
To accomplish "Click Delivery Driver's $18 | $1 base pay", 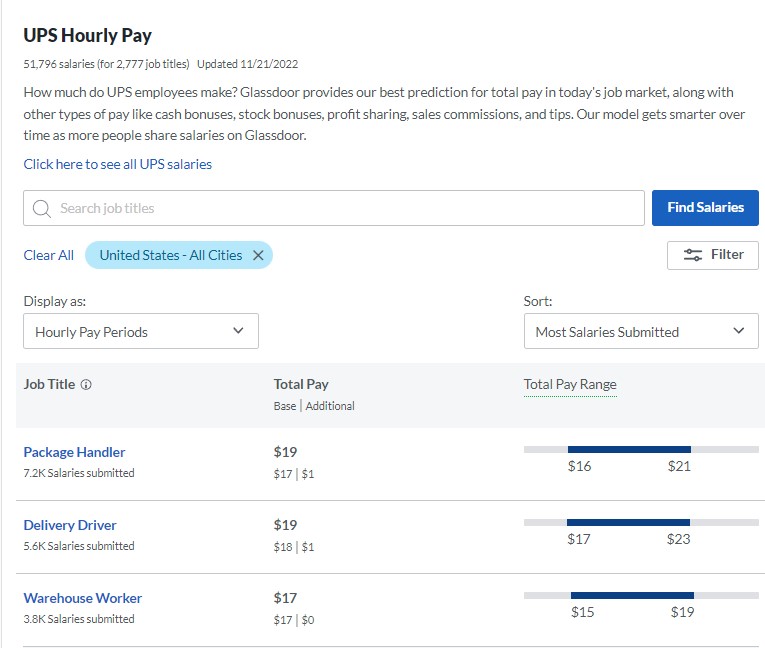I will pyautogui.click(x=294, y=547).
